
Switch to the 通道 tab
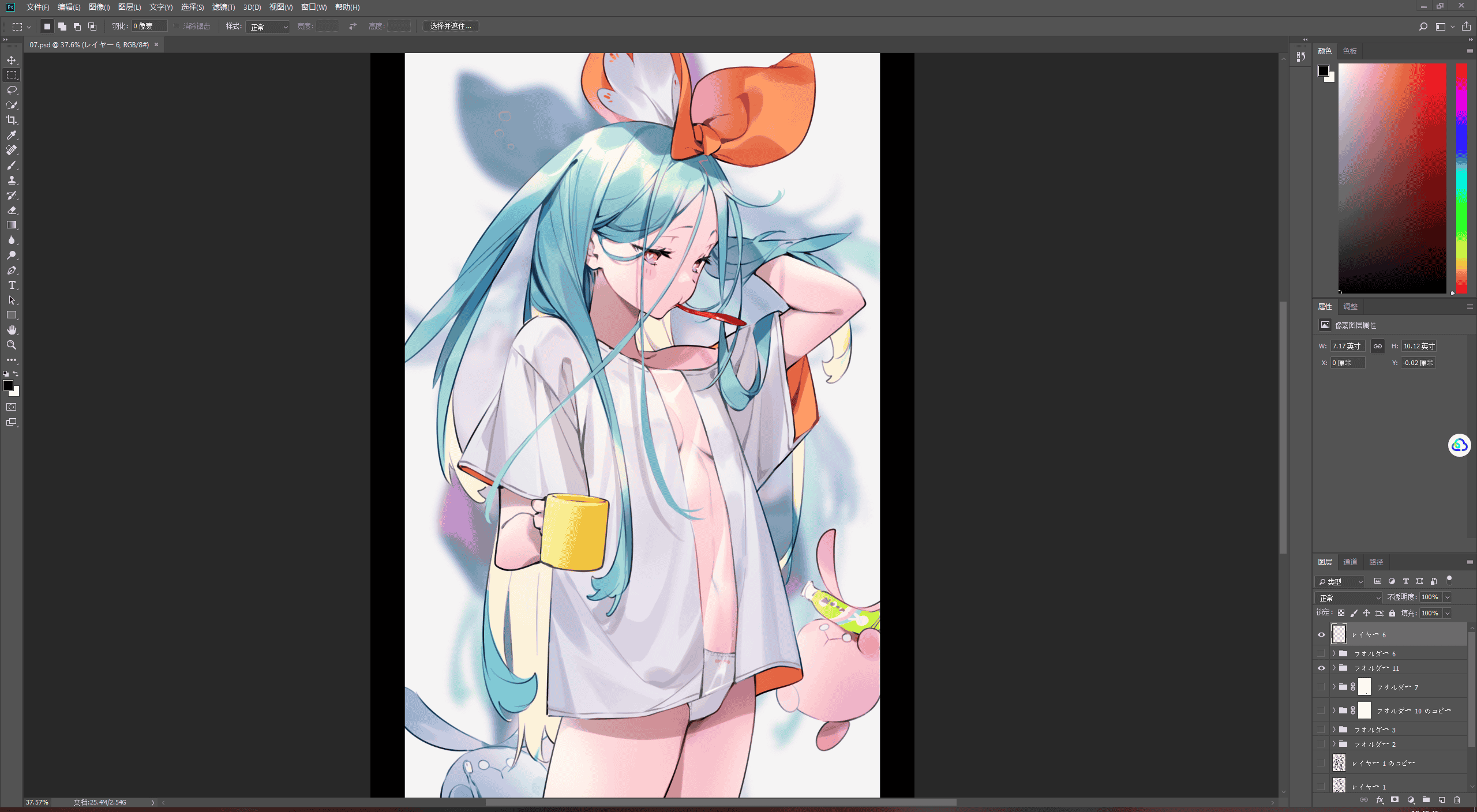coord(1350,562)
